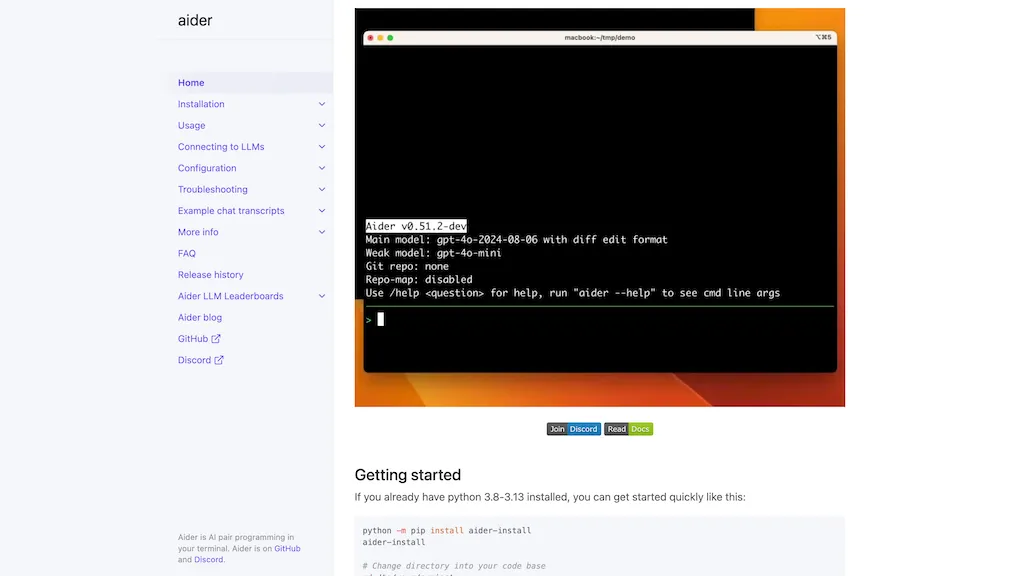Viewport: 1024px width, 576px height.
Task: Open Connecting to LLMs page
Action: click(x=221, y=147)
